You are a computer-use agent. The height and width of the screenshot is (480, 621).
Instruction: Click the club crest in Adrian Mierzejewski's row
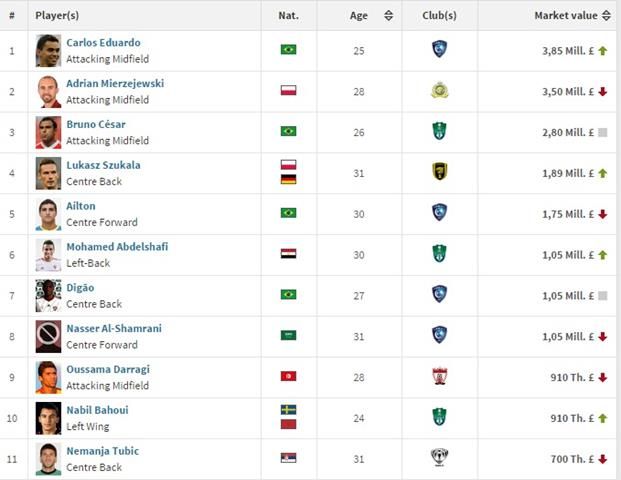439,91
